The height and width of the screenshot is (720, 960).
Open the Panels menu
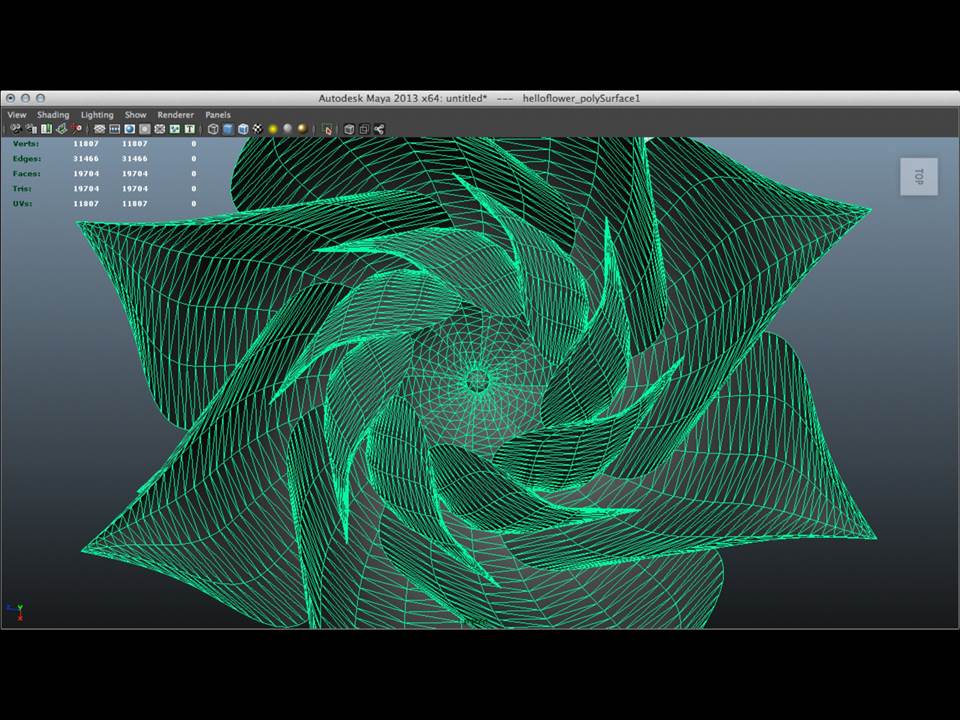[x=218, y=114]
